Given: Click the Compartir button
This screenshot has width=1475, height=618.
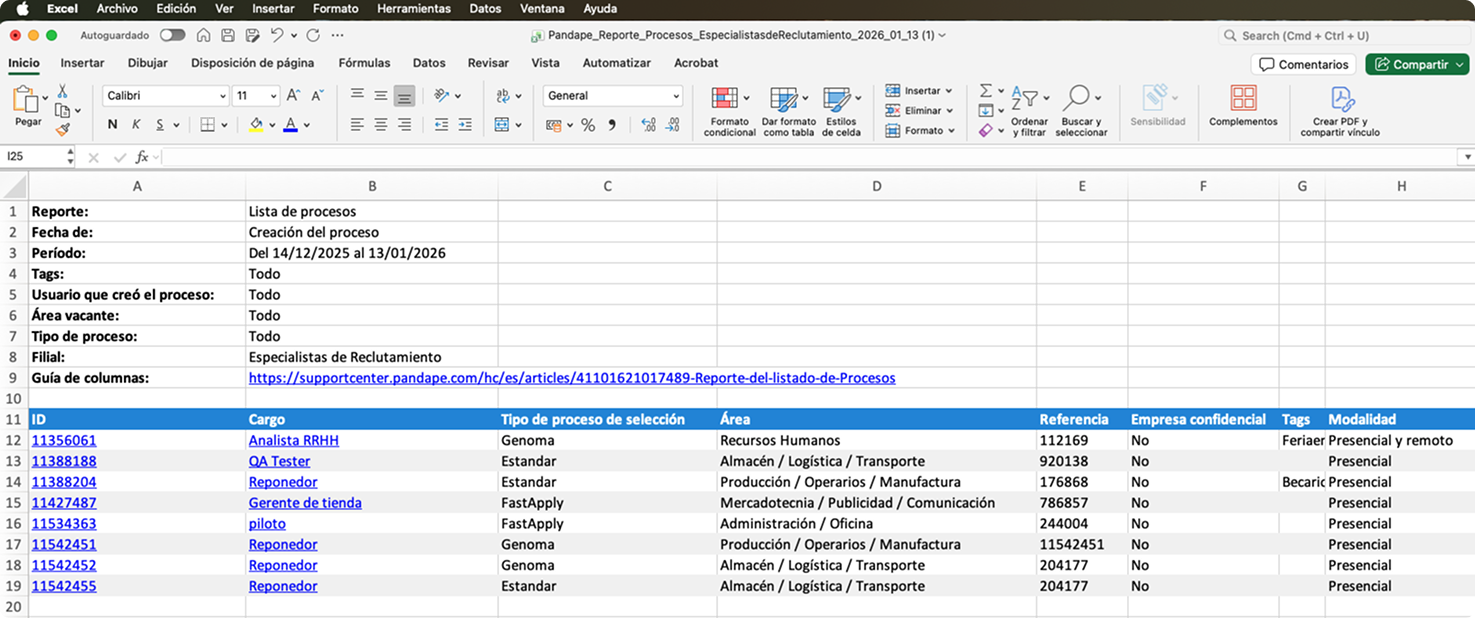Looking at the screenshot, I should coord(1417,62).
